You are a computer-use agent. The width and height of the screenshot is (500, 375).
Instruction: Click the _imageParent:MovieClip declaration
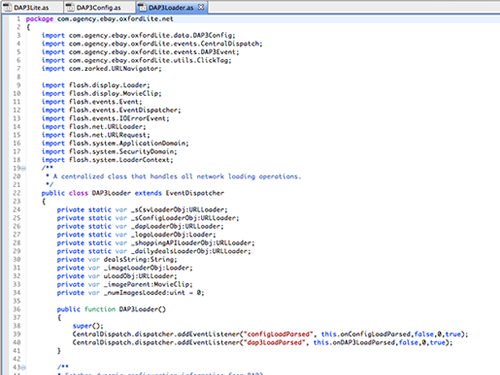pyautogui.click(x=125, y=284)
